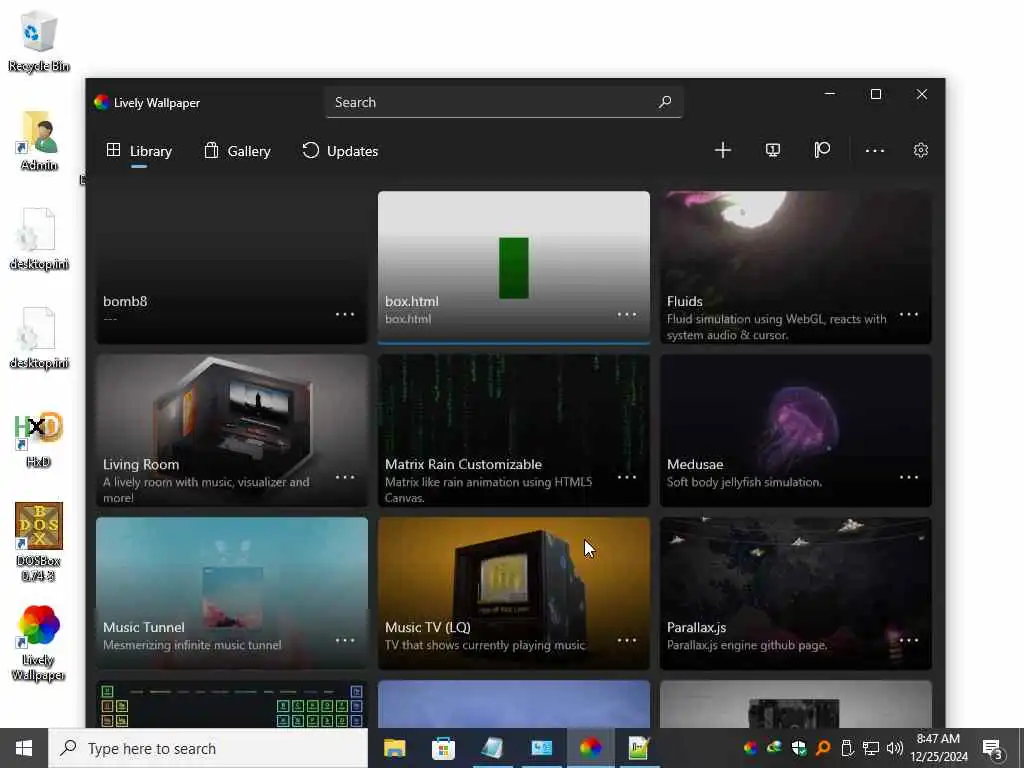The width and height of the screenshot is (1024, 768).
Task: Open the notification center icon
Action: [x=993, y=748]
